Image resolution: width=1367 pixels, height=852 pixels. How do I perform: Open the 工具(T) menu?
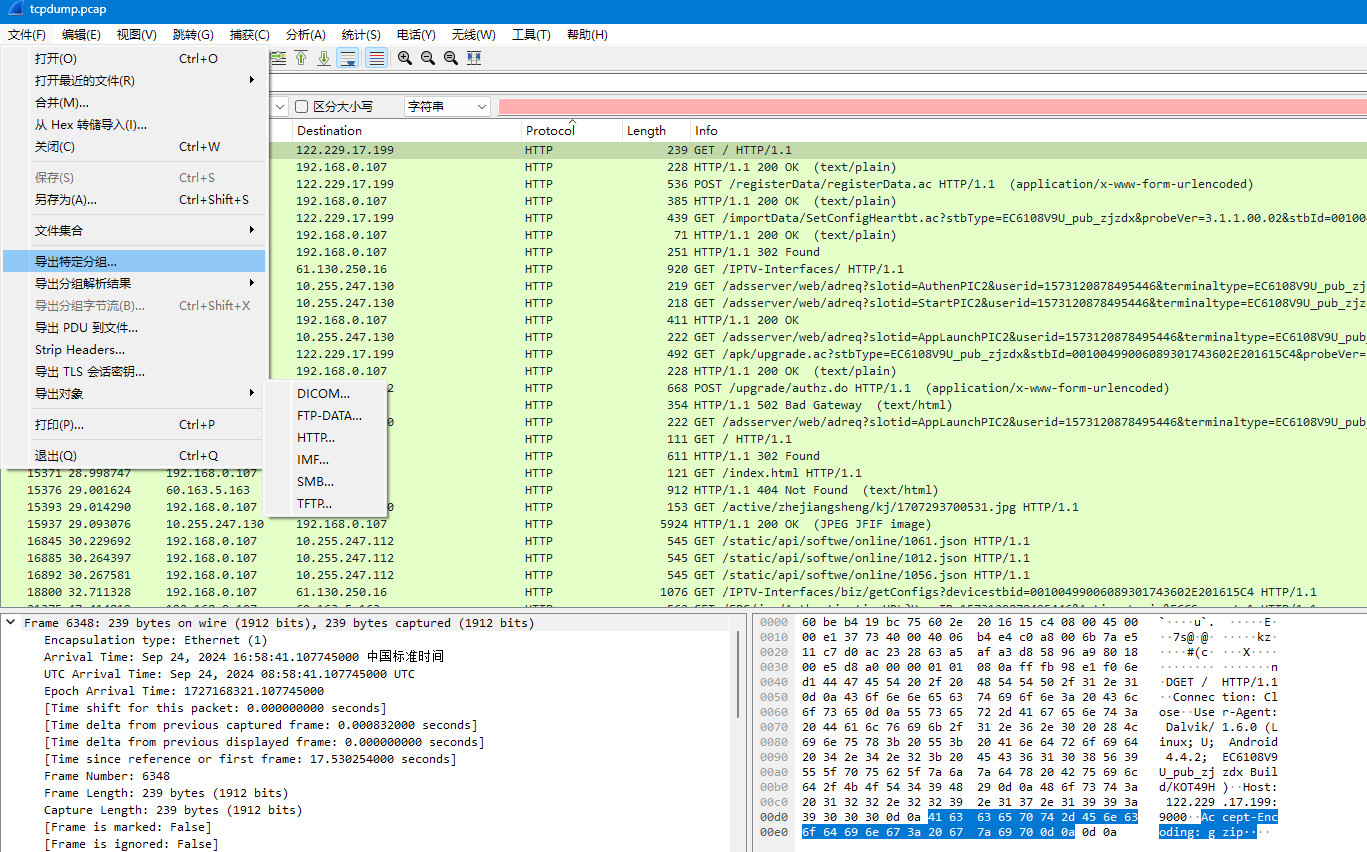coord(531,35)
